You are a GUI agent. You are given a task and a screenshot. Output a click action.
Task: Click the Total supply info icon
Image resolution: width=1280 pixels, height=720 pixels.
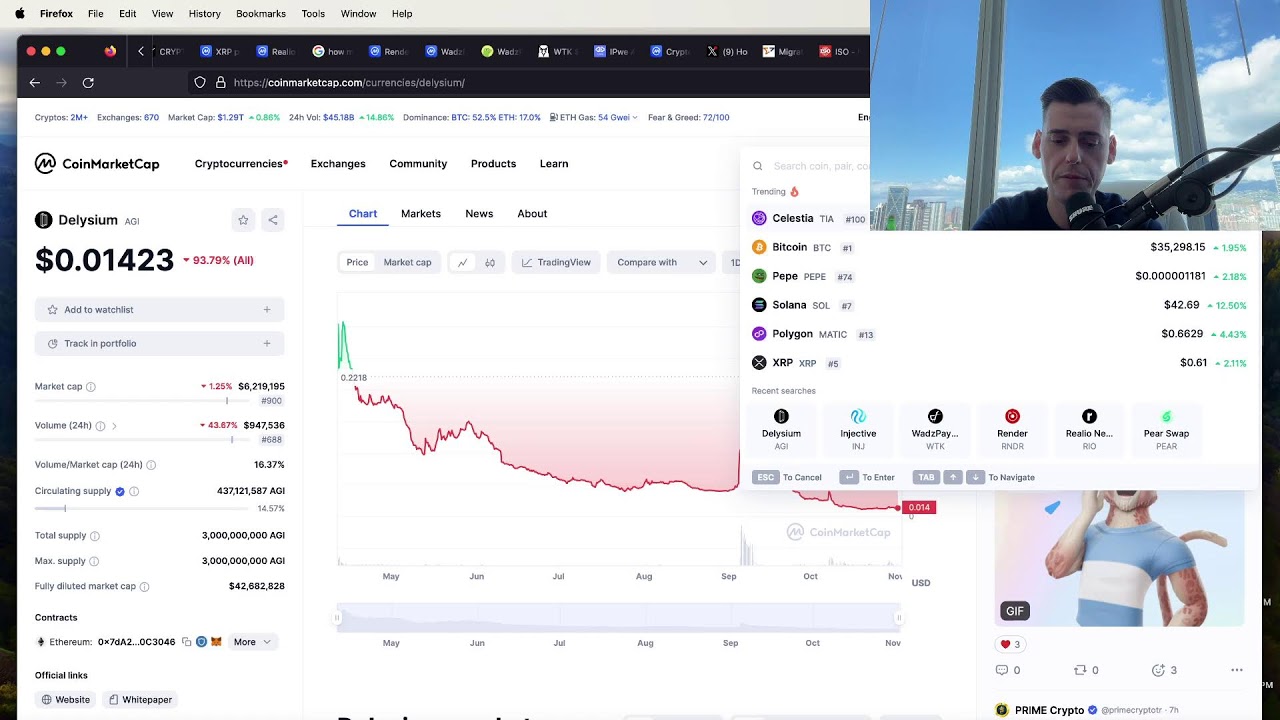coord(95,536)
